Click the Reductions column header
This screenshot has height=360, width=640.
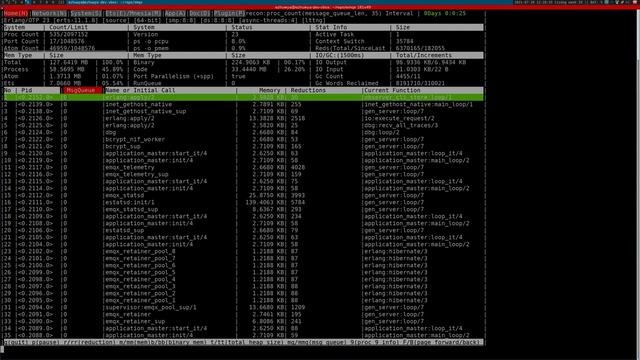tap(308, 90)
